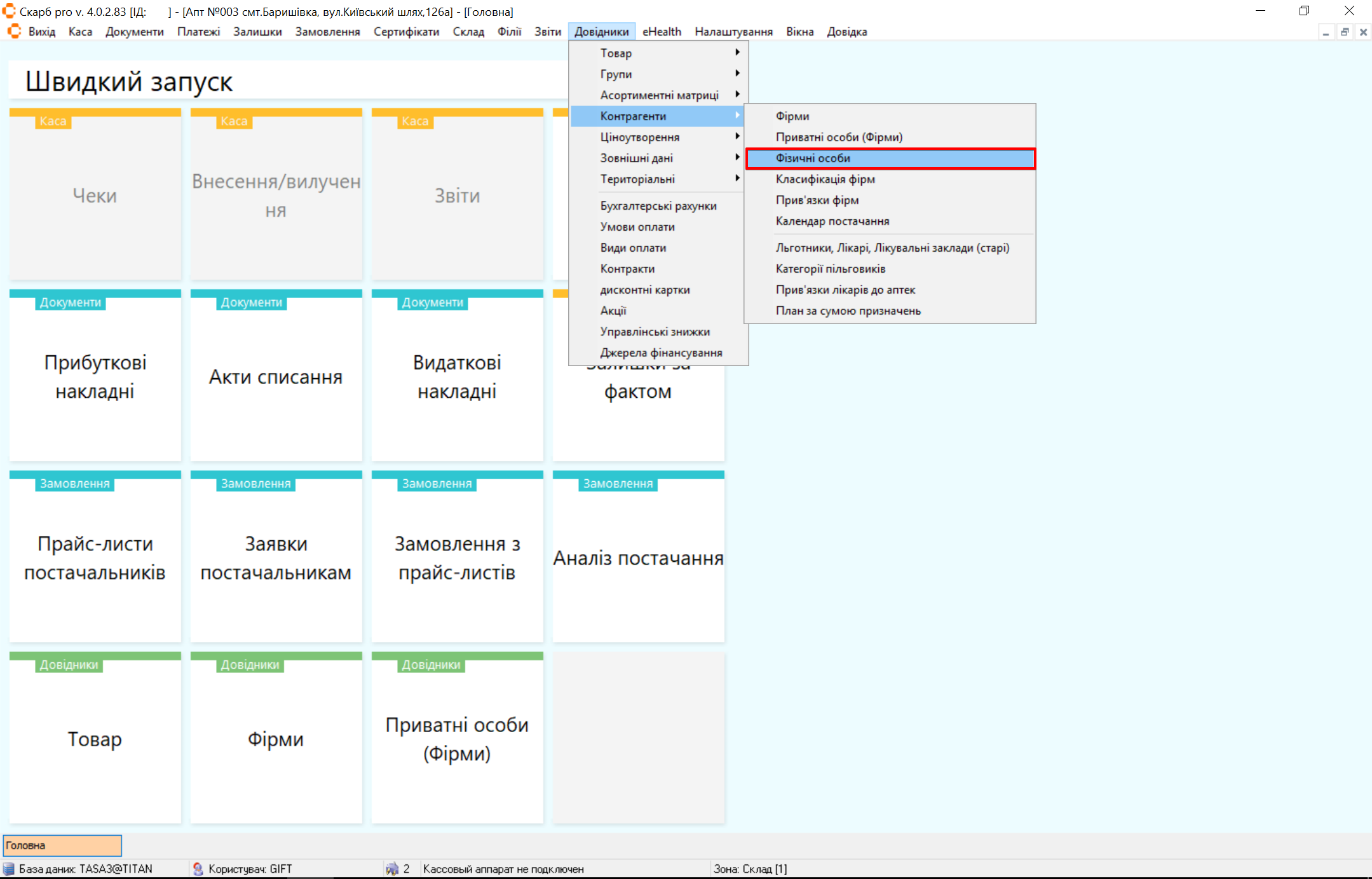This screenshot has height=879, width=1372.
Task: Minimize the inner MDI child window
Action: 1326,32
